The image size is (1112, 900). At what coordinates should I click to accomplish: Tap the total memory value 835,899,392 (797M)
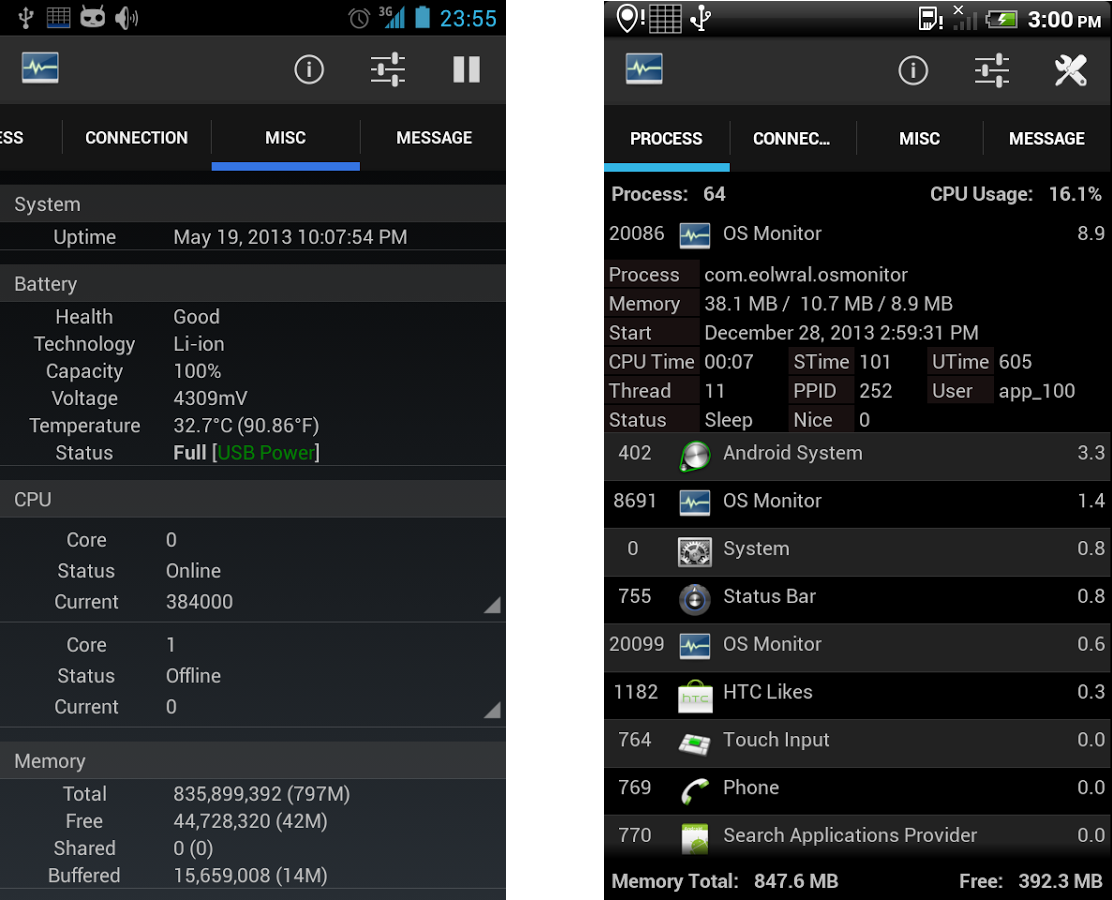[262, 794]
